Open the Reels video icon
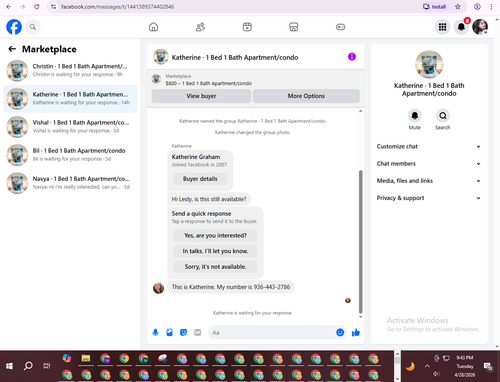This screenshot has width=500, height=382. point(247,27)
